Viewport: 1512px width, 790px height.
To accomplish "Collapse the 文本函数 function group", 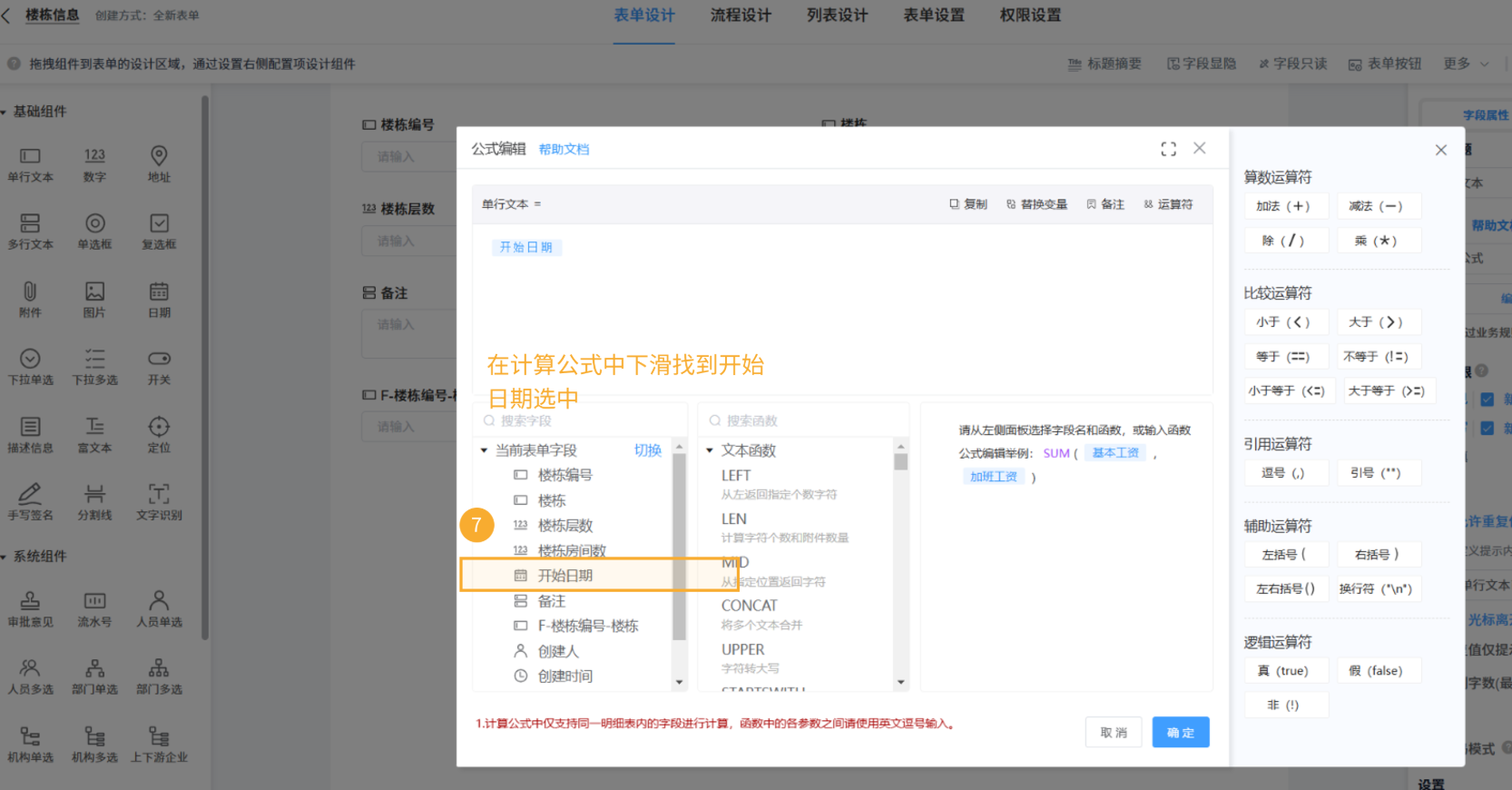I will [710, 450].
